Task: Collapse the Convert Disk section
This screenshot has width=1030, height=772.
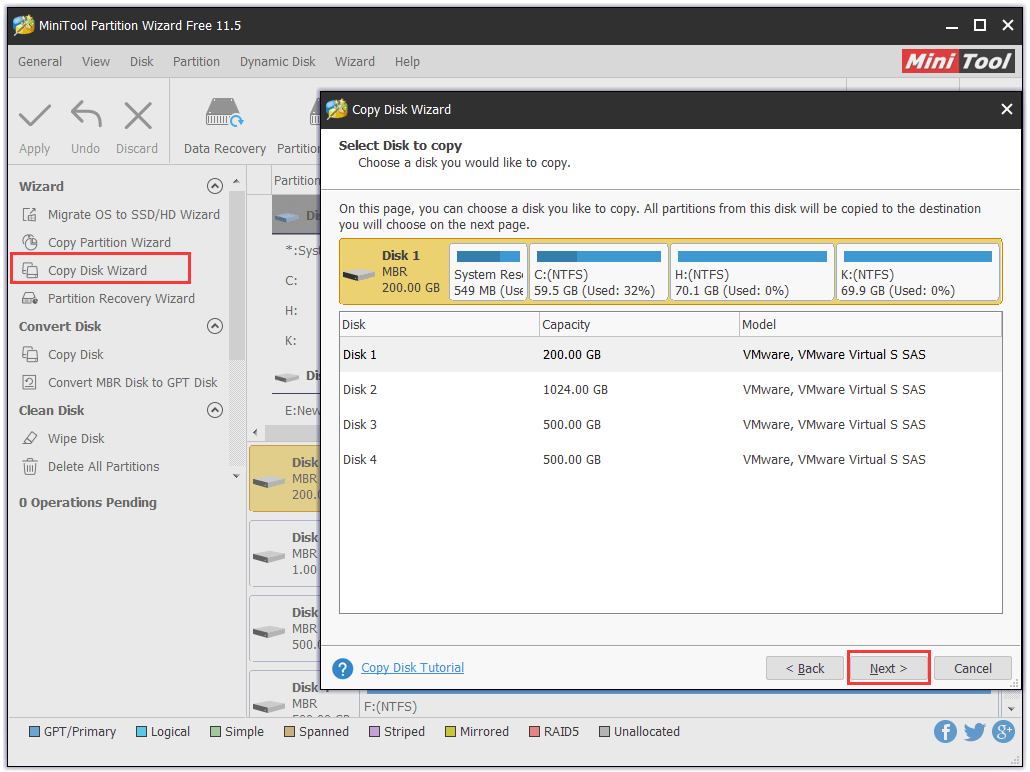Action: tap(215, 327)
